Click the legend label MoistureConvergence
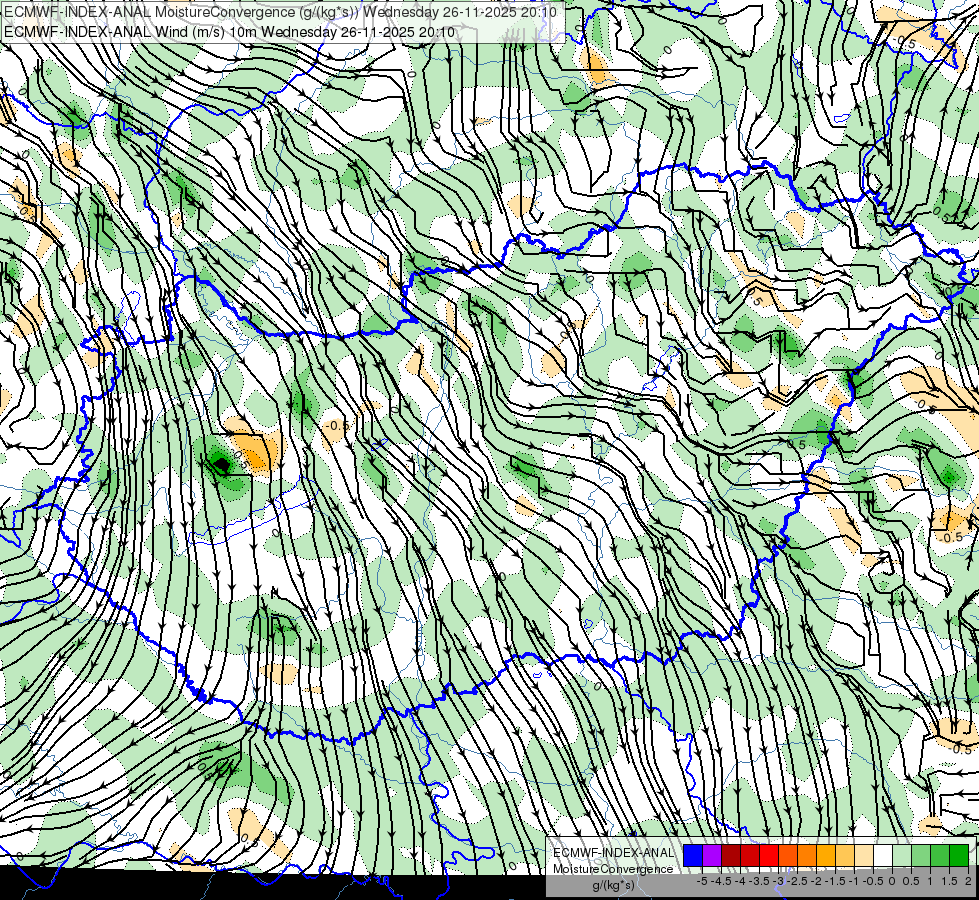The image size is (979, 900). 613,869
